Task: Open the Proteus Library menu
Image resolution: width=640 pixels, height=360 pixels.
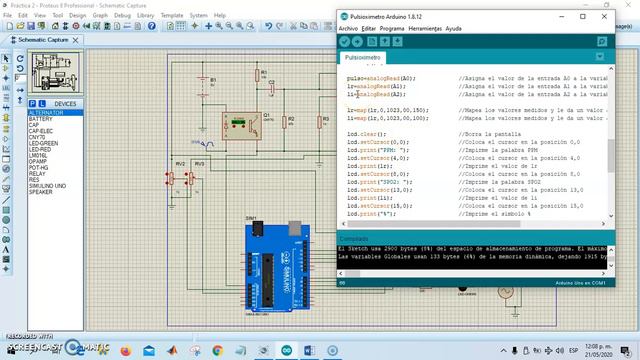Action: pyautogui.click(x=145, y=16)
